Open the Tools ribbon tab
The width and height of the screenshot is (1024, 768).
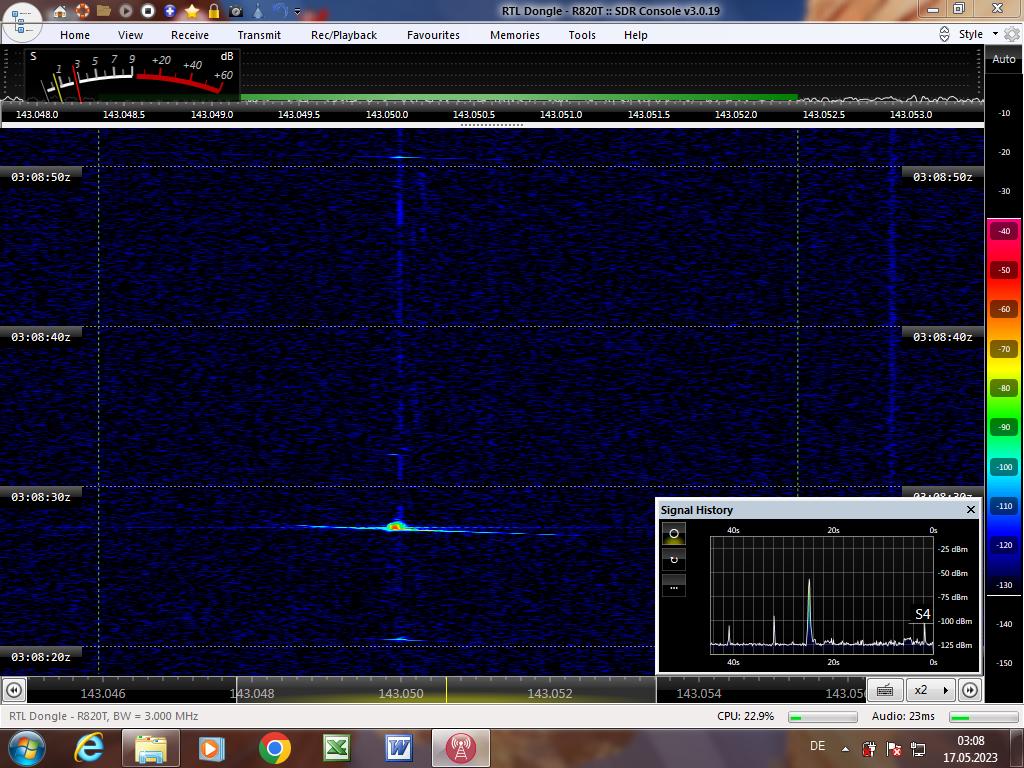coord(582,35)
